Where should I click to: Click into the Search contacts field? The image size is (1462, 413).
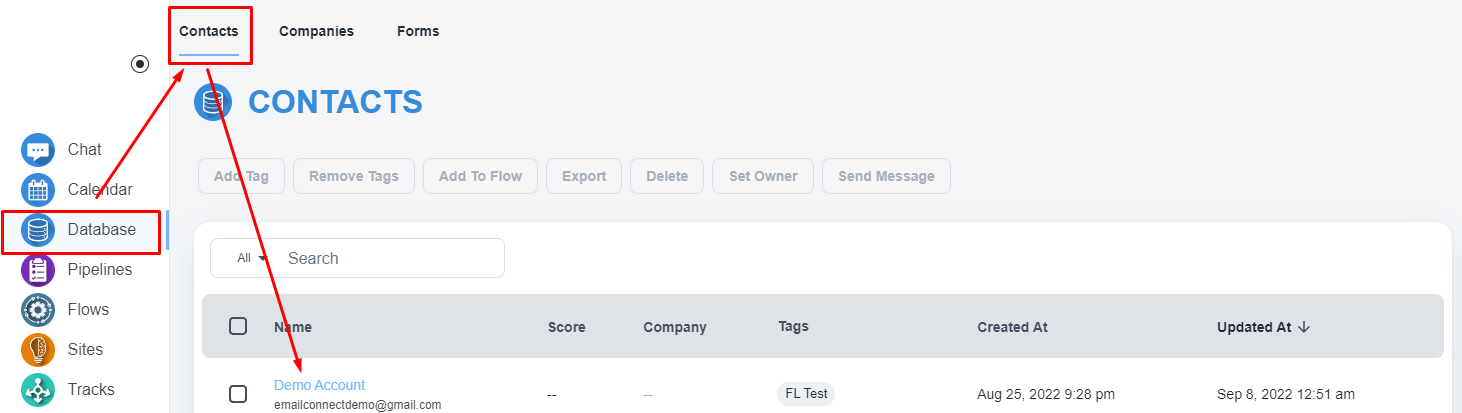pyautogui.click(x=390, y=258)
